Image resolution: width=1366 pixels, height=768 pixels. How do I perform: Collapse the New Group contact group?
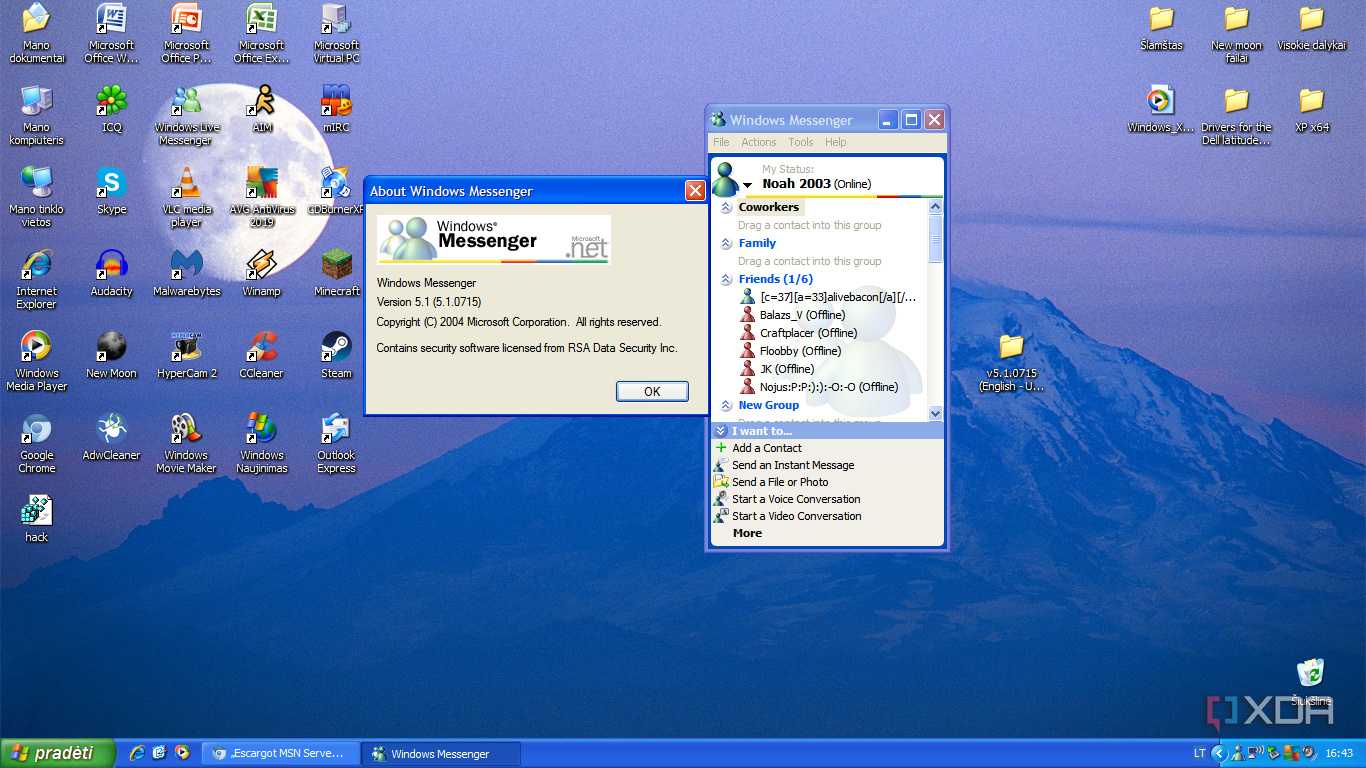(726, 406)
